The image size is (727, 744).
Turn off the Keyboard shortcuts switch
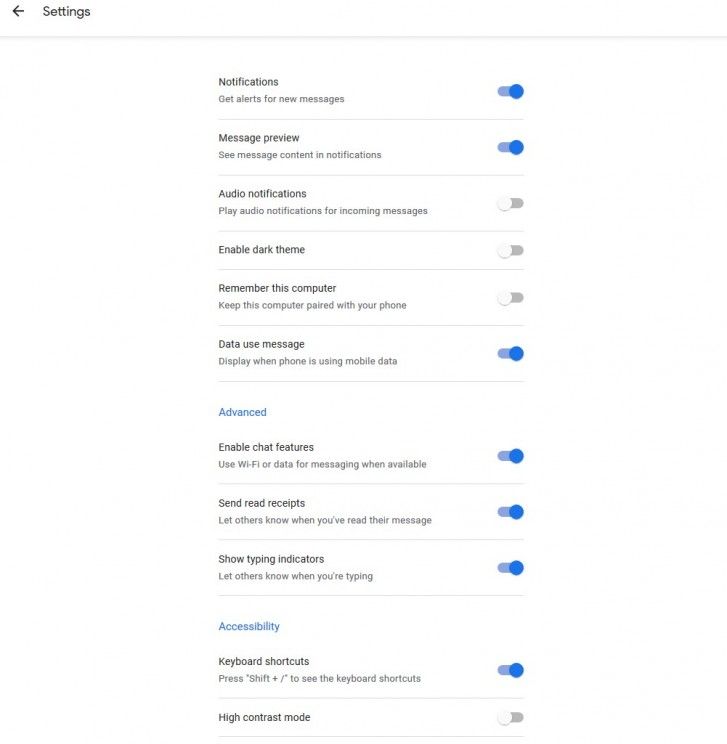pyautogui.click(x=510, y=670)
